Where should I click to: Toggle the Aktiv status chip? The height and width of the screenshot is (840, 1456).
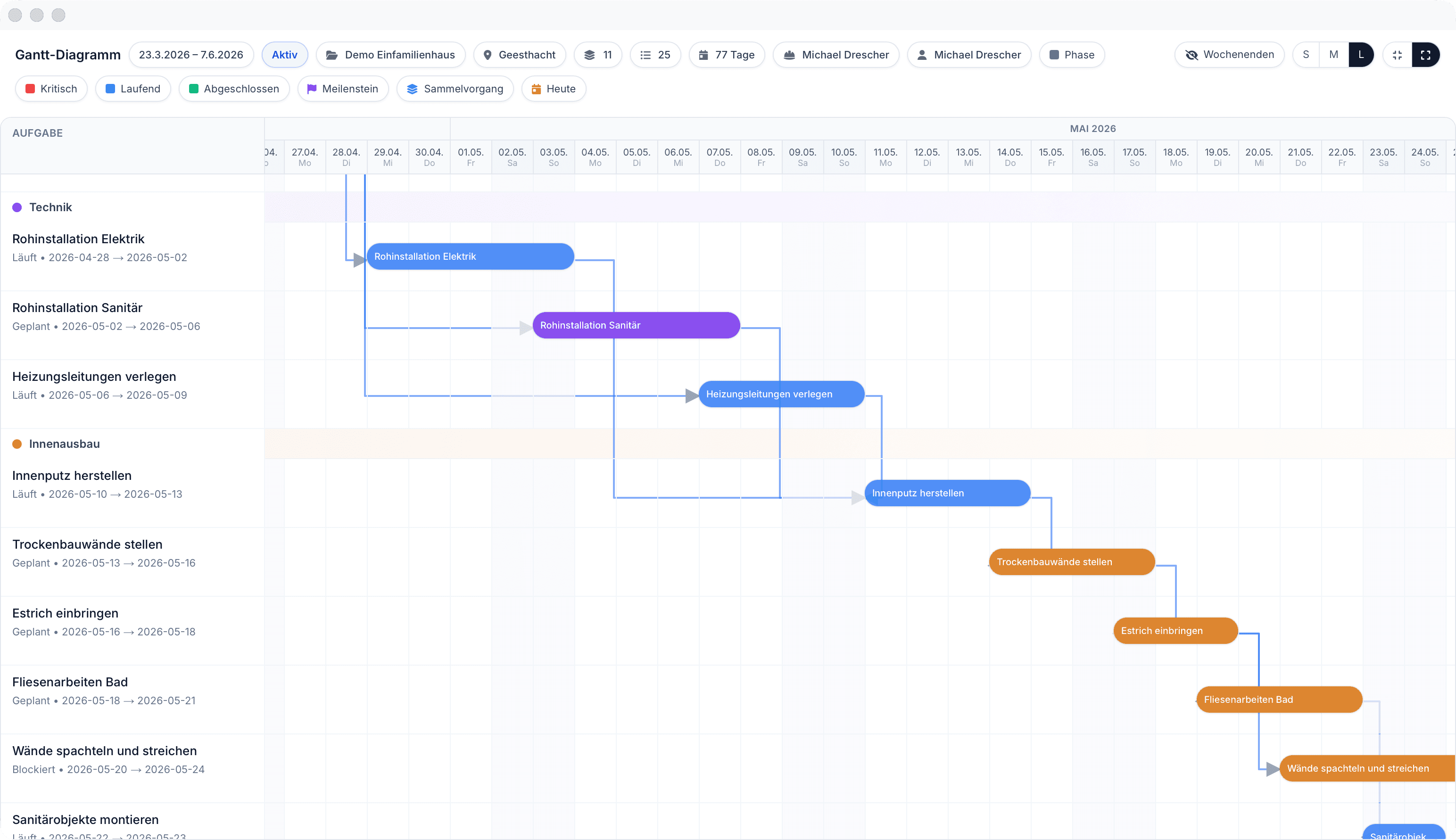(284, 55)
